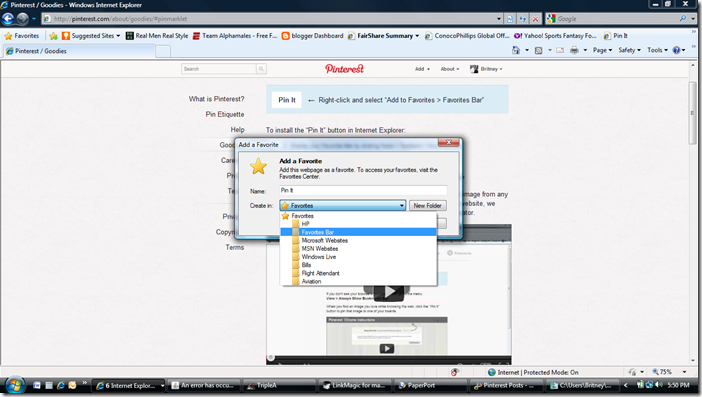This screenshot has width=702, height=397.
Task: Switch to TripleA taskbar button
Action: pyautogui.click(x=279, y=385)
